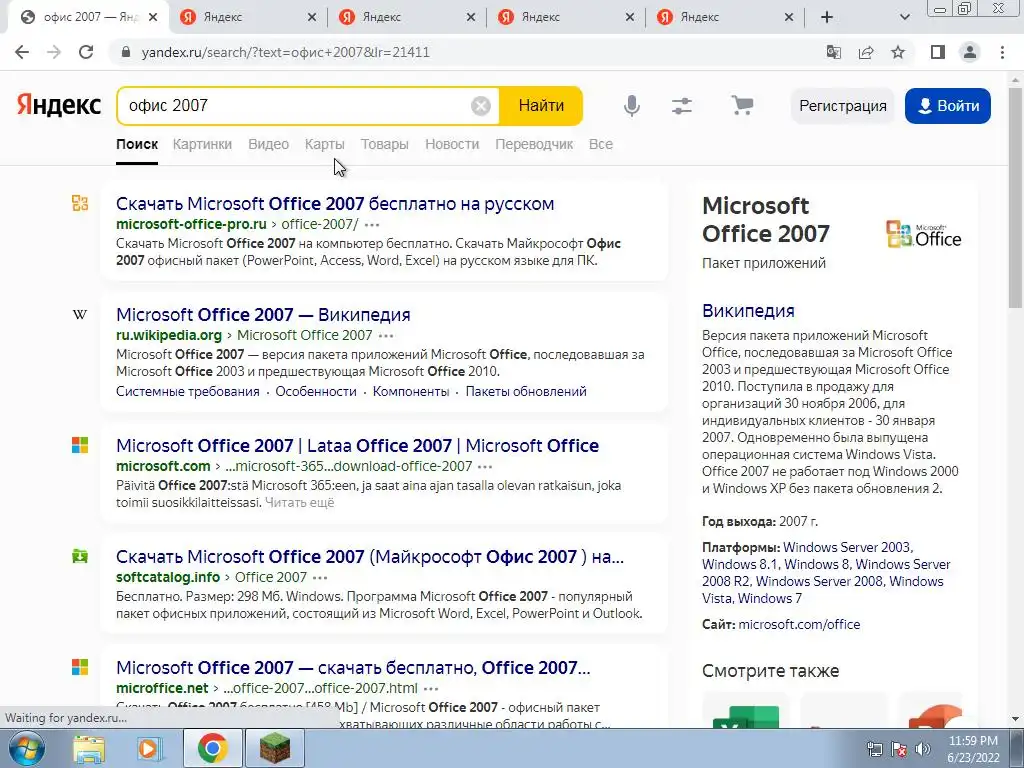Open the Google Translate page icon
Image resolution: width=1024 pixels, height=768 pixels.
(x=833, y=52)
